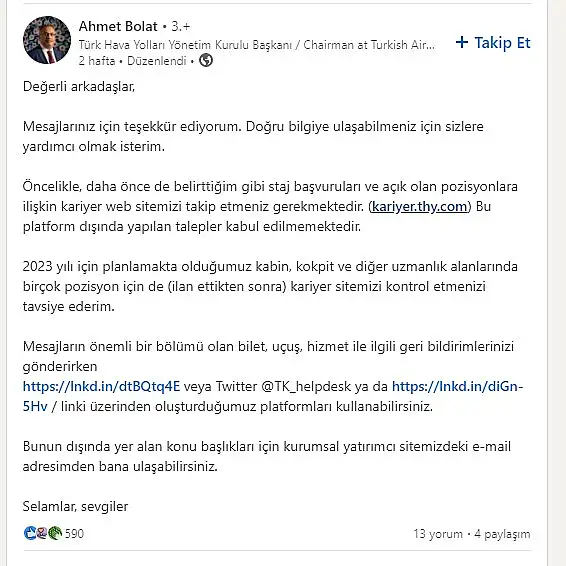Show the 4 paylaşım reposts
Viewport: 566px width, 566px height.
pyautogui.click(x=502, y=534)
